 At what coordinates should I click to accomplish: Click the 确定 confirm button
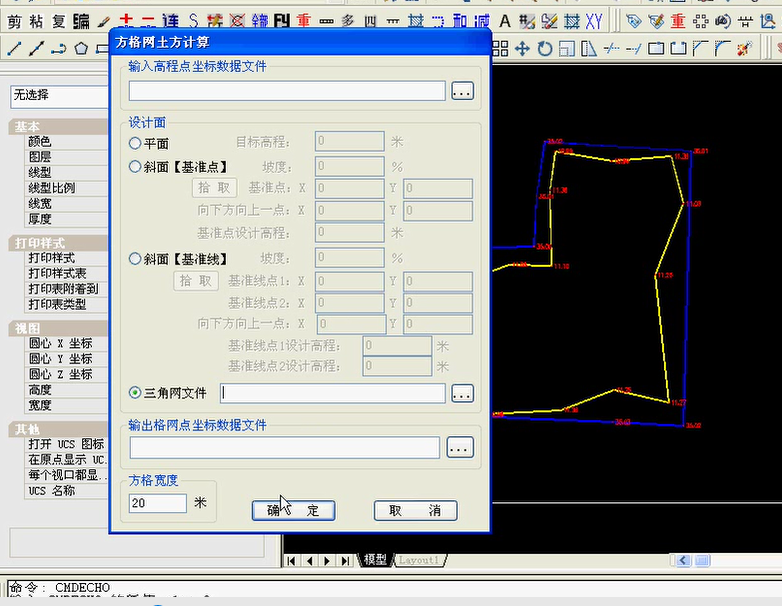293,510
